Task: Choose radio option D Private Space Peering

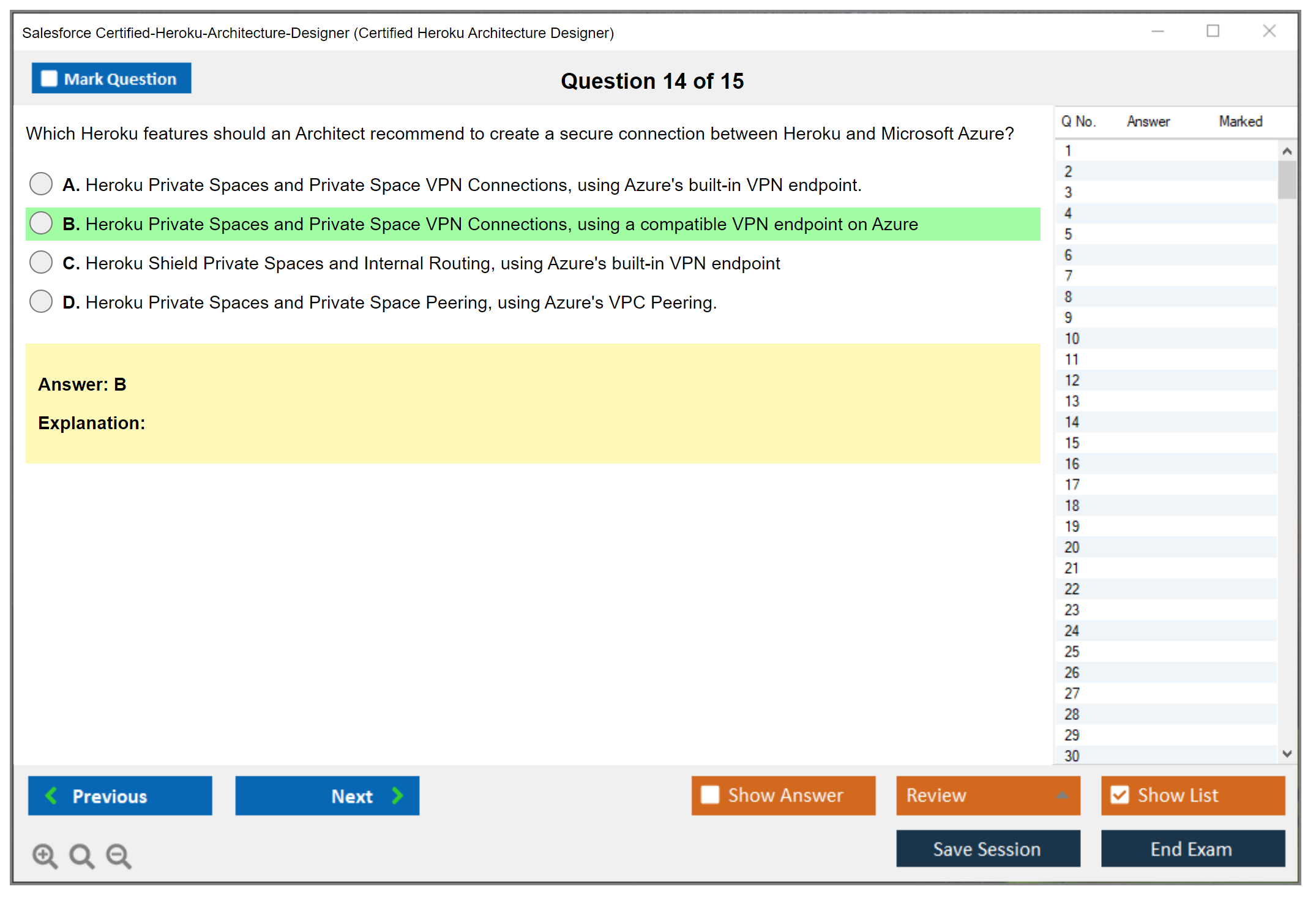Action: (41, 301)
